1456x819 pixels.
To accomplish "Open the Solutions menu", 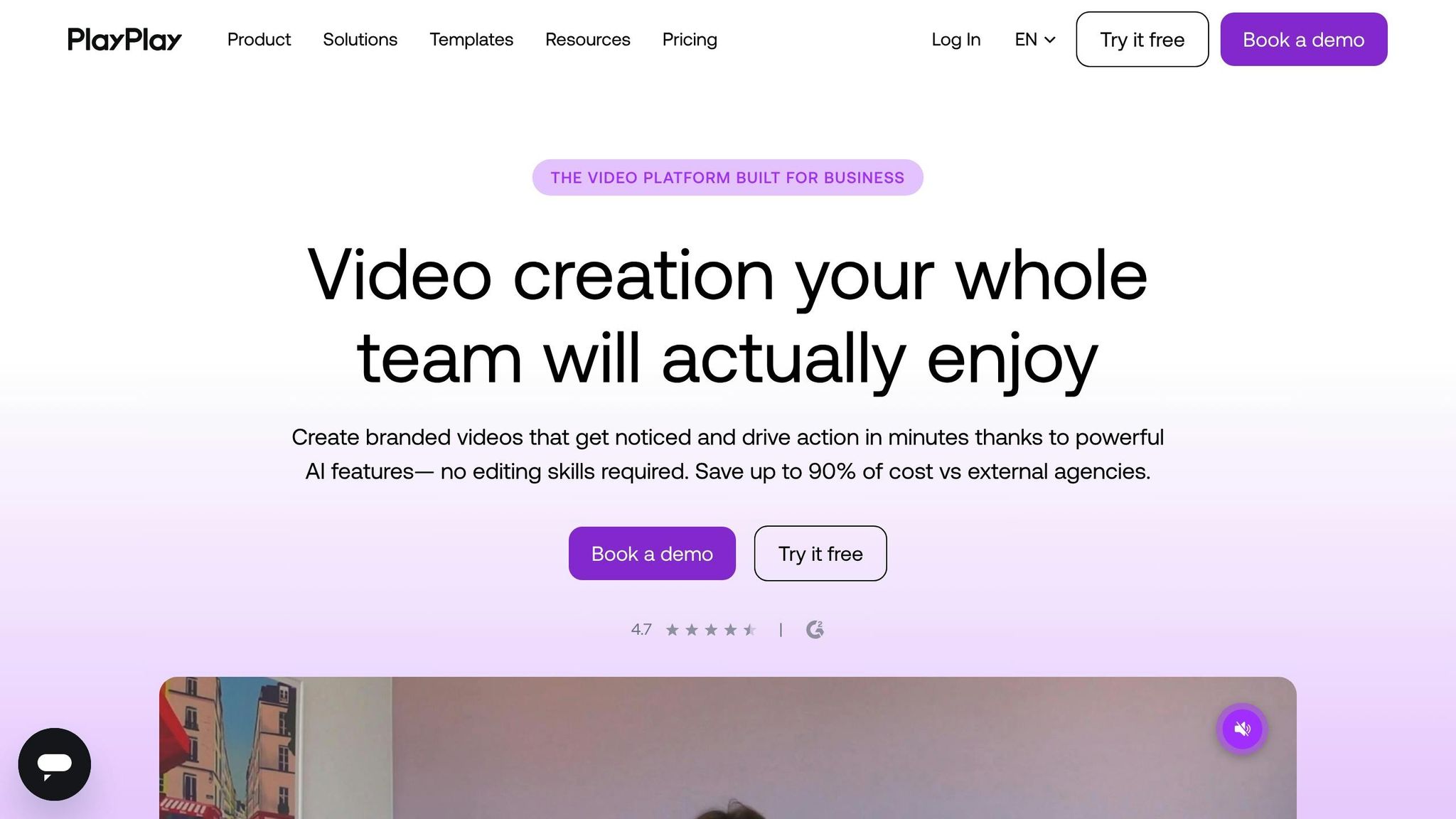I will click(x=360, y=40).
